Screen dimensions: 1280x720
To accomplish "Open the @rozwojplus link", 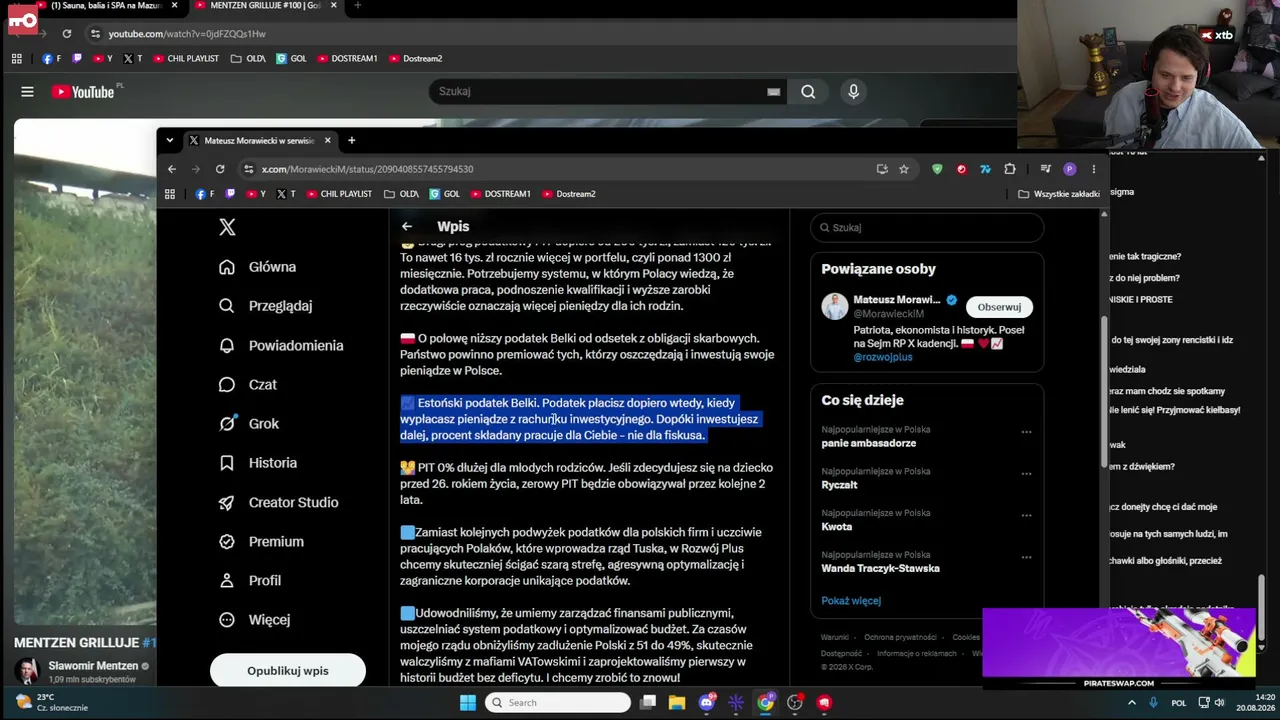I will click(883, 357).
